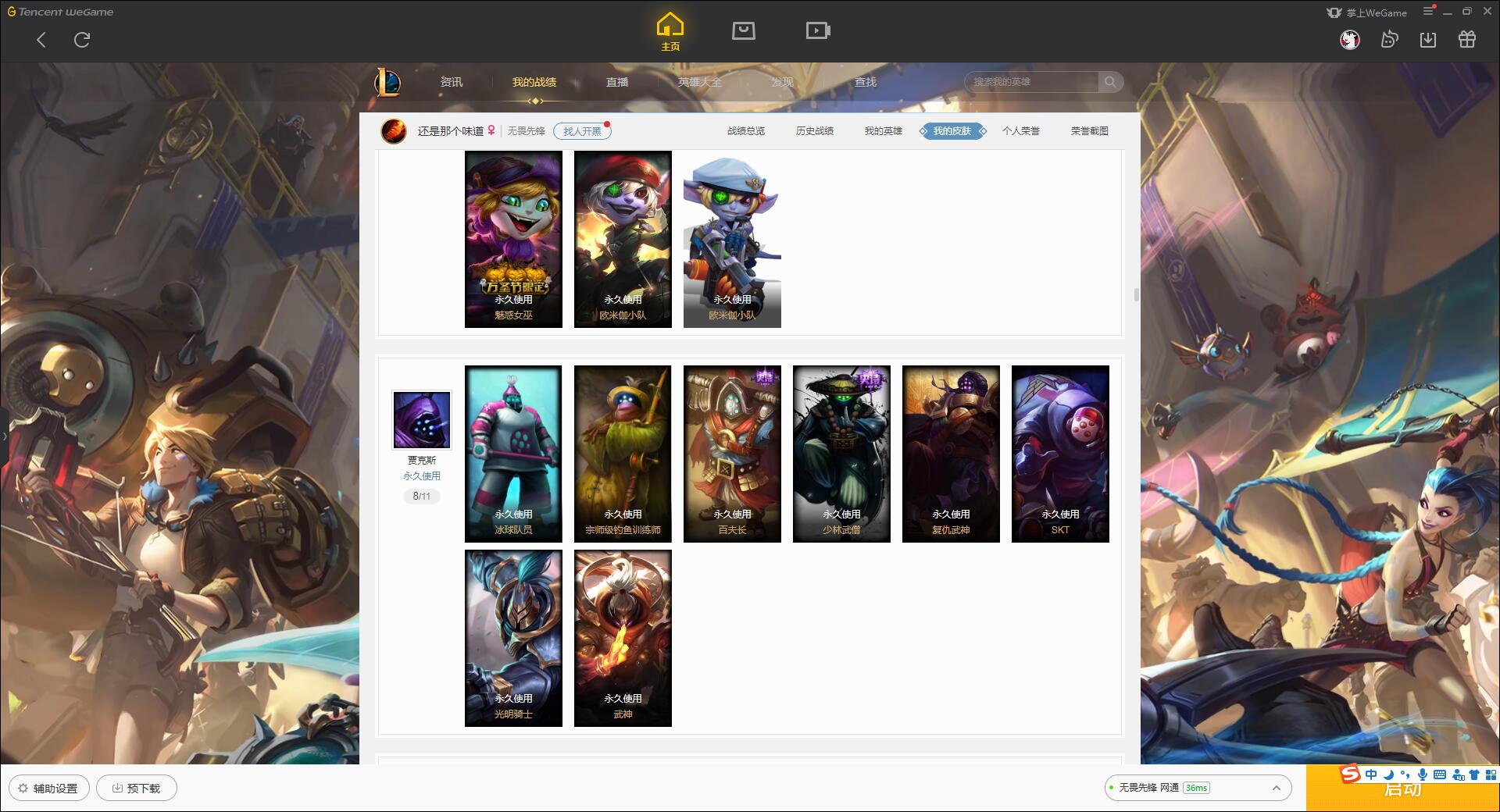Viewport: 1500px width, 812px height.
Task: Switch to the 我的战绩 tab
Action: [534, 82]
